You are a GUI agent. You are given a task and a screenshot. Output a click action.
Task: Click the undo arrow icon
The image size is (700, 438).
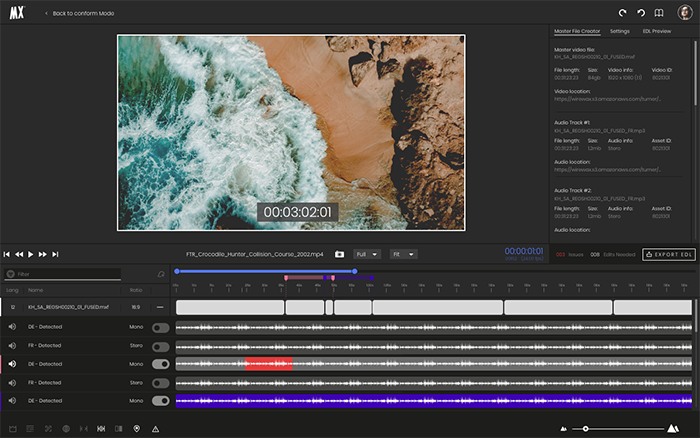click(x=641, y=13)
